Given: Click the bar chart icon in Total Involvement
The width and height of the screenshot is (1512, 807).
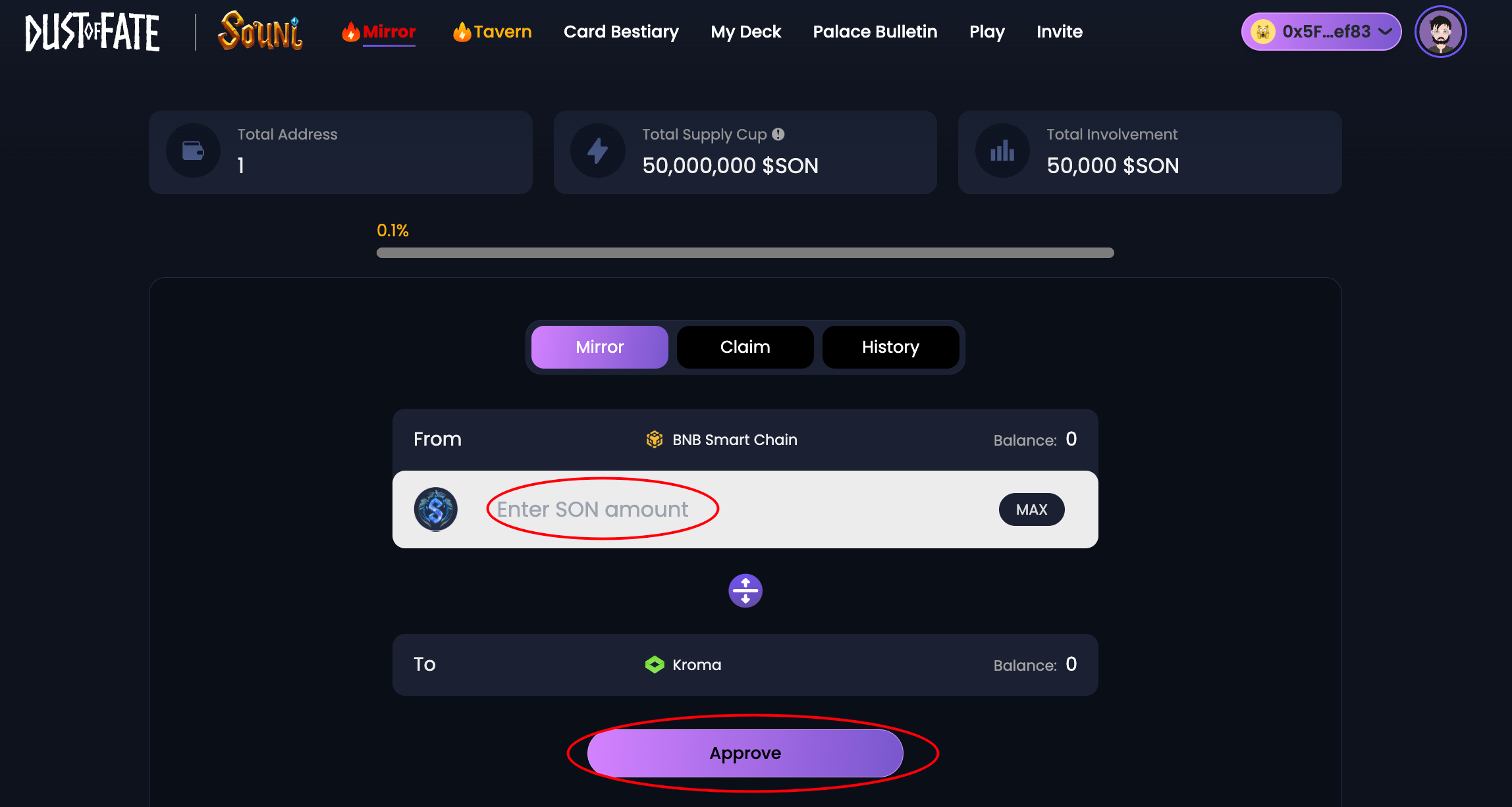Looking at the screenshot, I should coord(1002,151).
